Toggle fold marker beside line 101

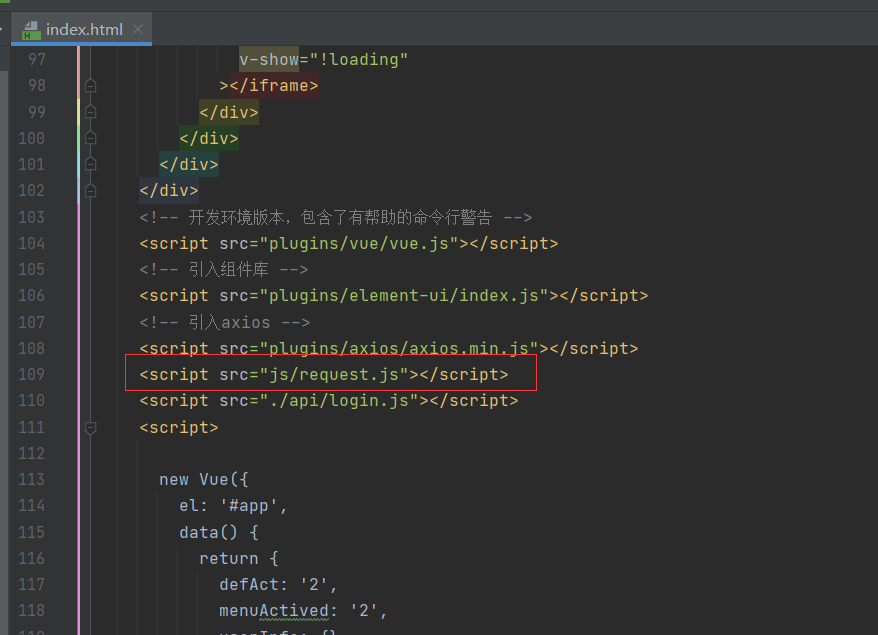[90, 164]
